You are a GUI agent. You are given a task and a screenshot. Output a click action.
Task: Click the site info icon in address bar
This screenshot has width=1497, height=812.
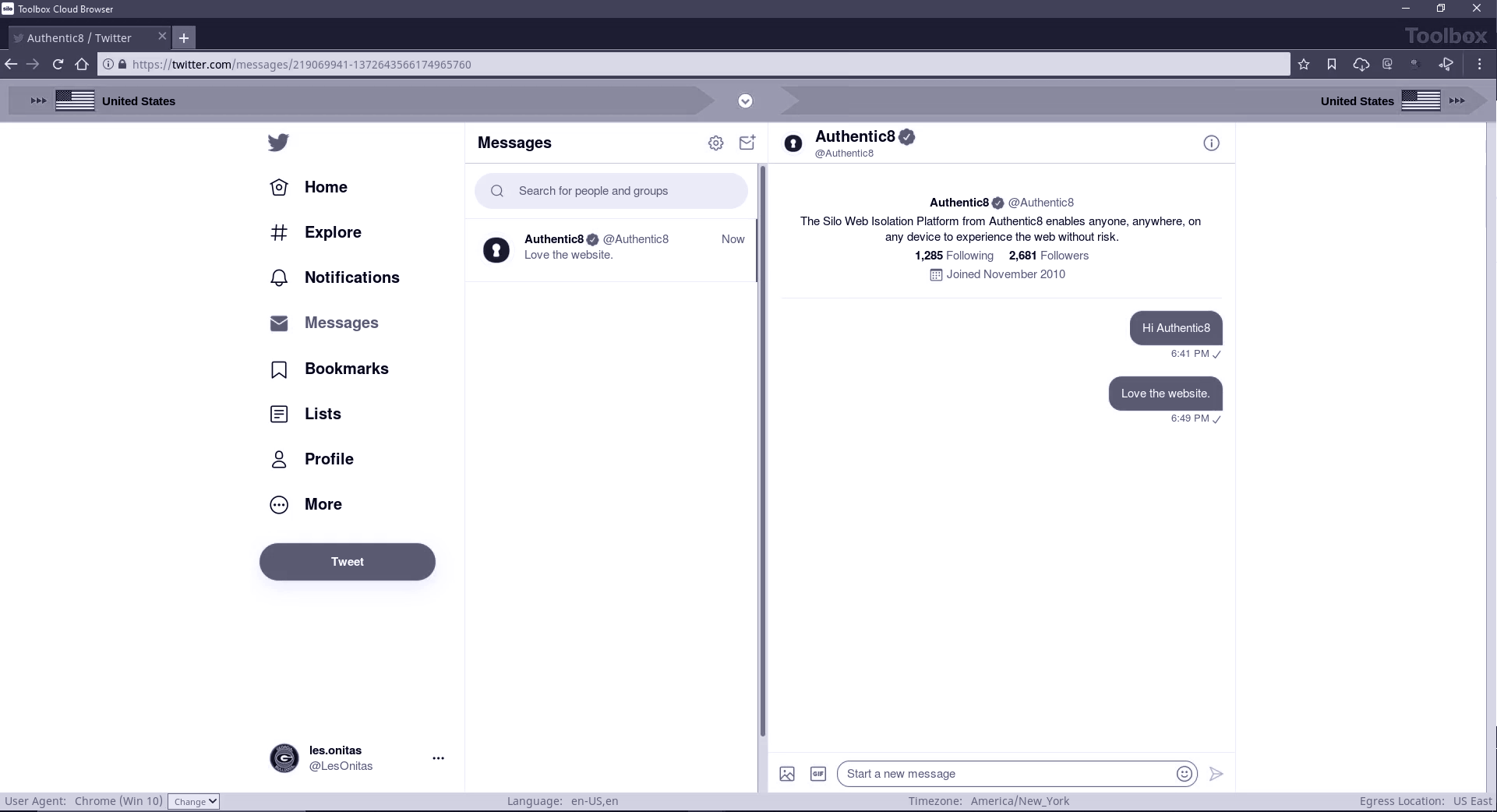coord(108,65)
